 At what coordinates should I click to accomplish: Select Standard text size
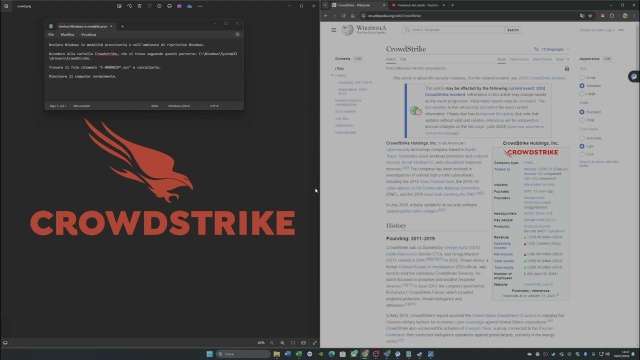582,86
